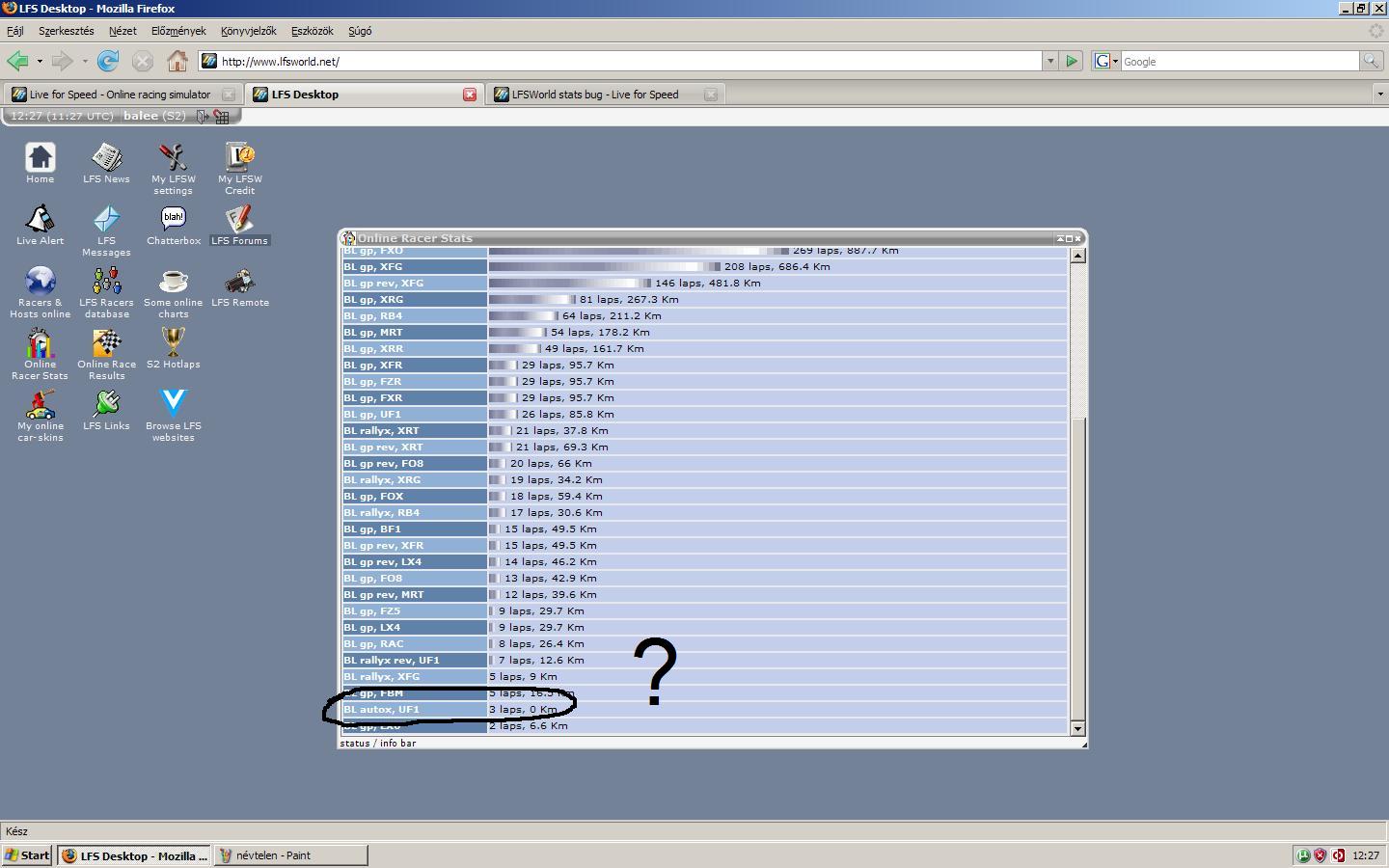Click the green Go arrow beside address bar

click(x=1072, y=62)
